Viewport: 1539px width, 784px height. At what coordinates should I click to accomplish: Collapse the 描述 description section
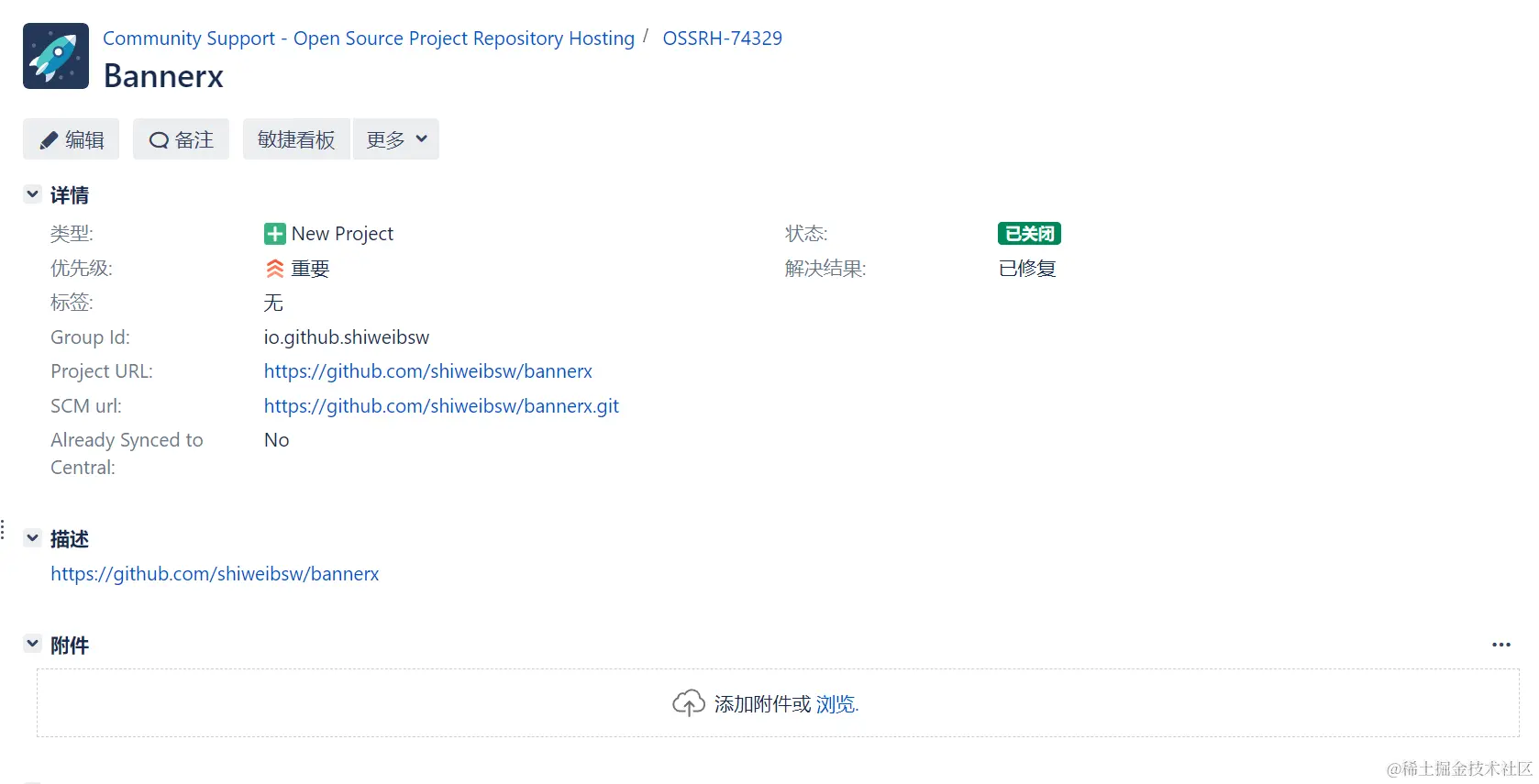pyautogui.click(x=32, y=538)
